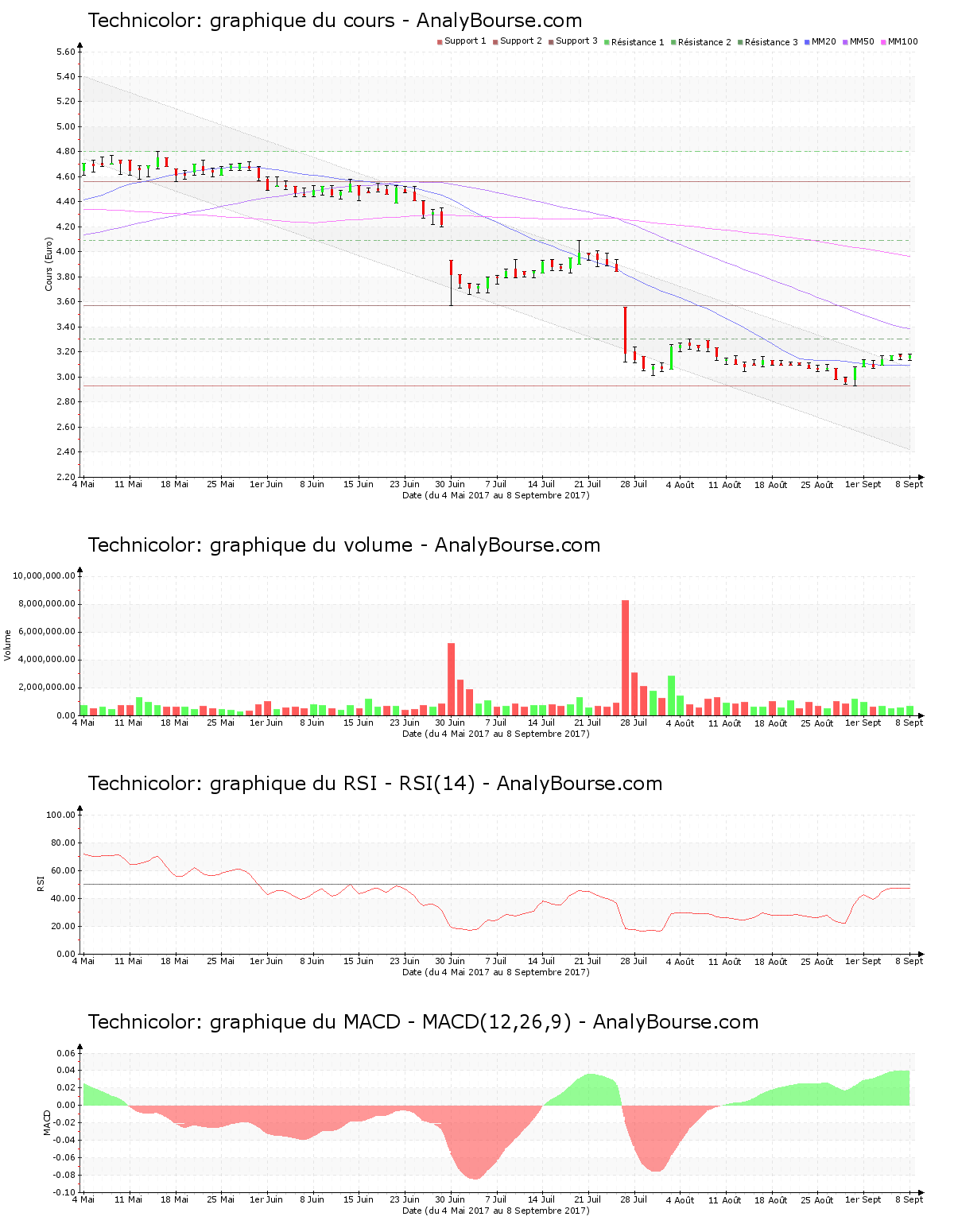Click the 2,000,000.00 volume axis value
The height and width of the screenshot is (1232, 954).
[x=46, y=688]
